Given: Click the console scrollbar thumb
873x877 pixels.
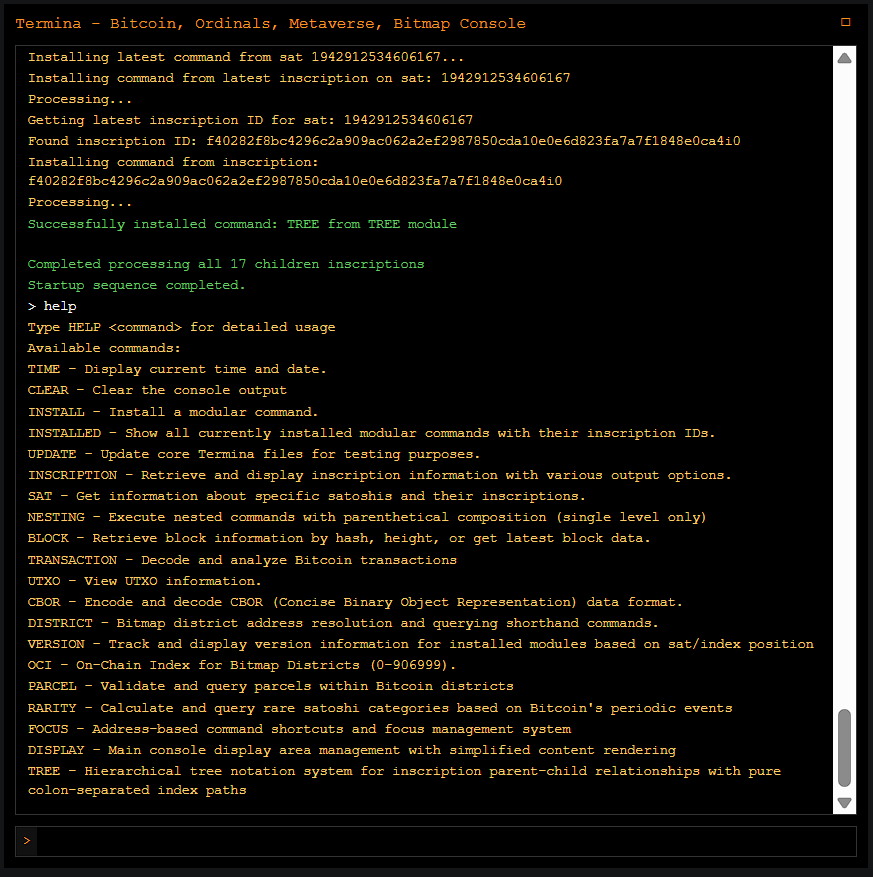Looking at the screenshot, I should coord(844,748).
